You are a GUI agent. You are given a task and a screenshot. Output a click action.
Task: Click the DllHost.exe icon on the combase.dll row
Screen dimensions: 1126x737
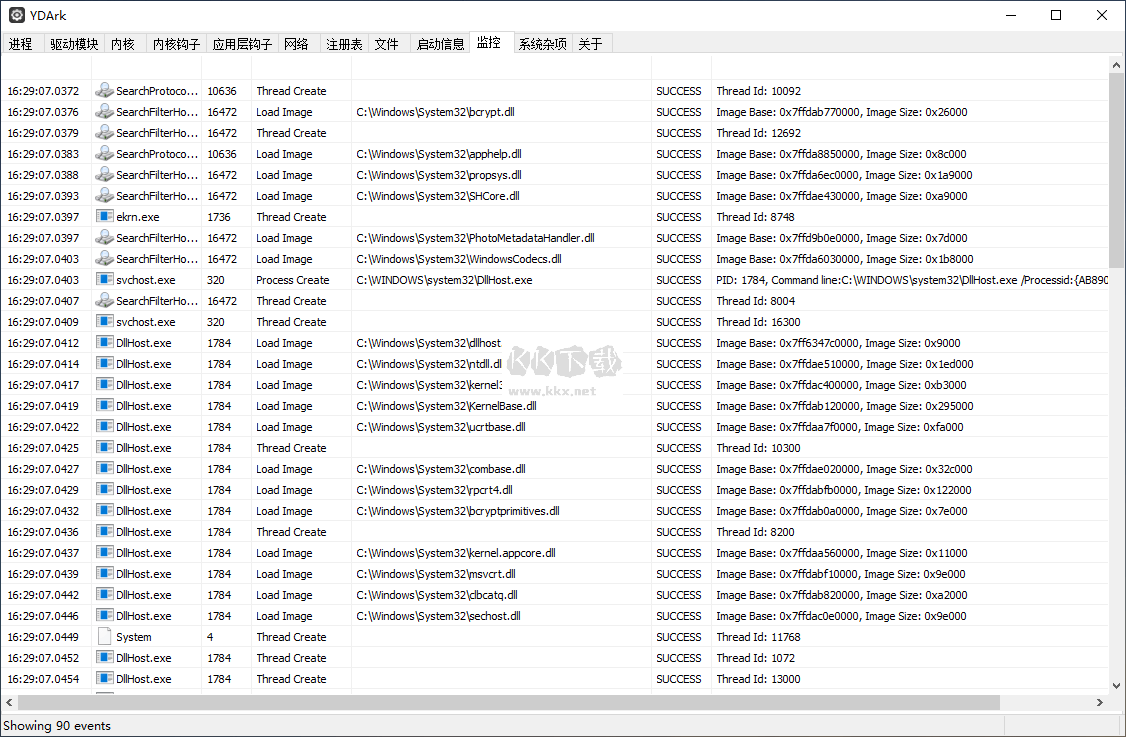[x=104, y=469]
